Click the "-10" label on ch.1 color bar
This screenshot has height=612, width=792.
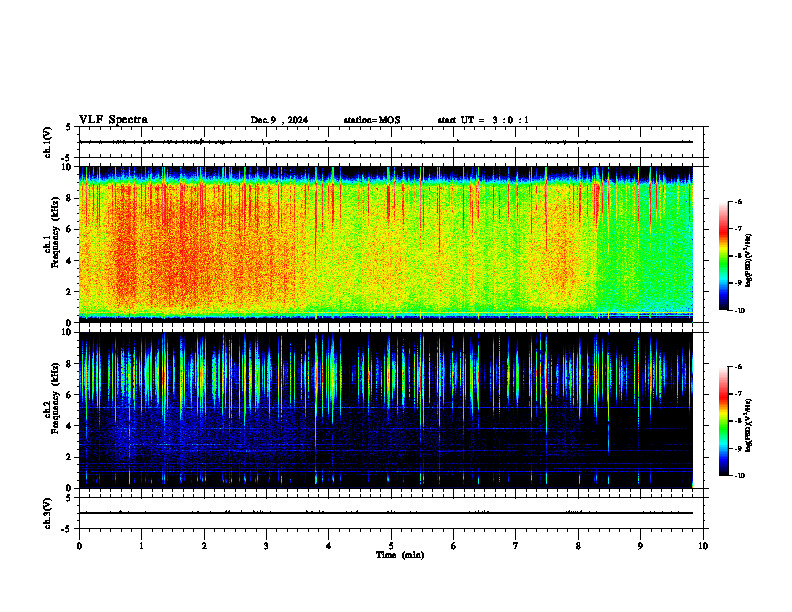pyautogui.click(x=739, y=311)
